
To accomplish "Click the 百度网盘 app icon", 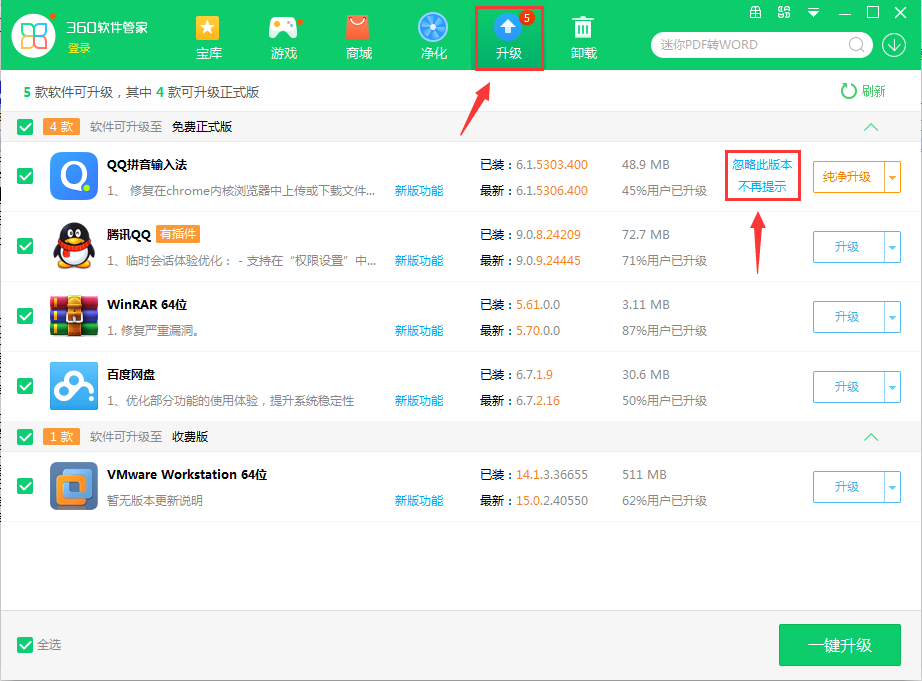I will (74, 386).
